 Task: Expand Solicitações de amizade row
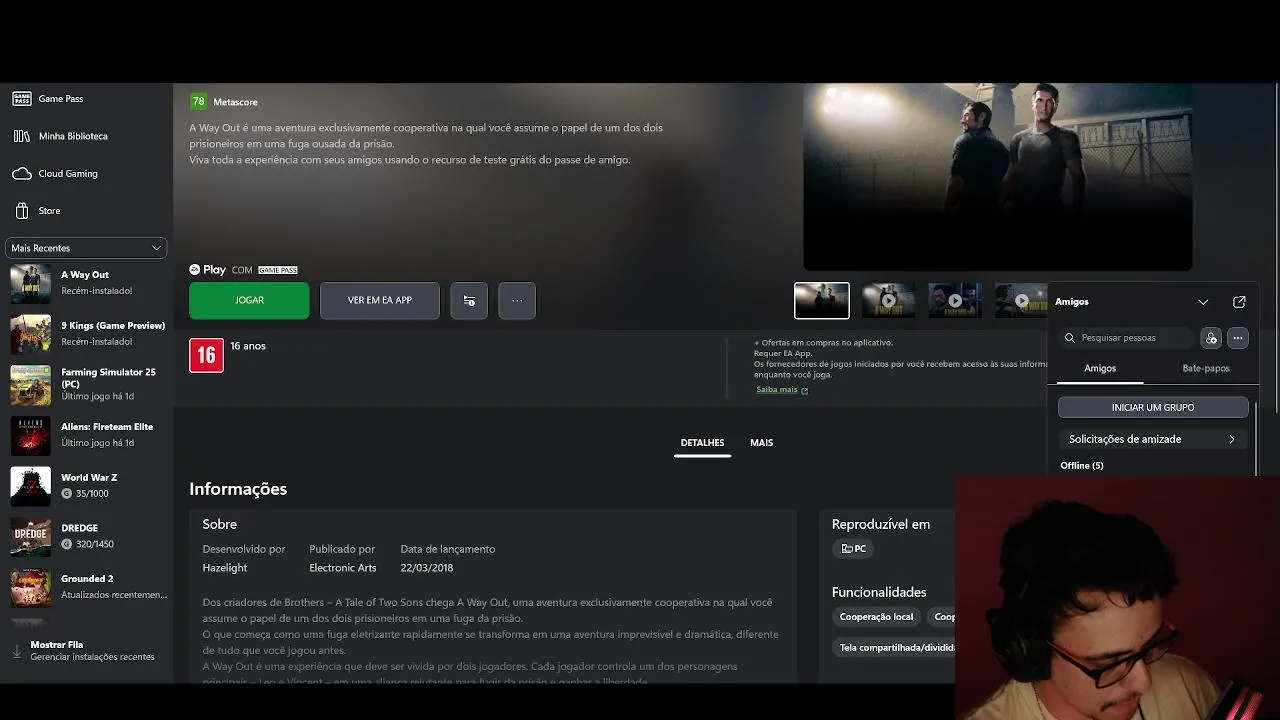(x=1153, y=439)
